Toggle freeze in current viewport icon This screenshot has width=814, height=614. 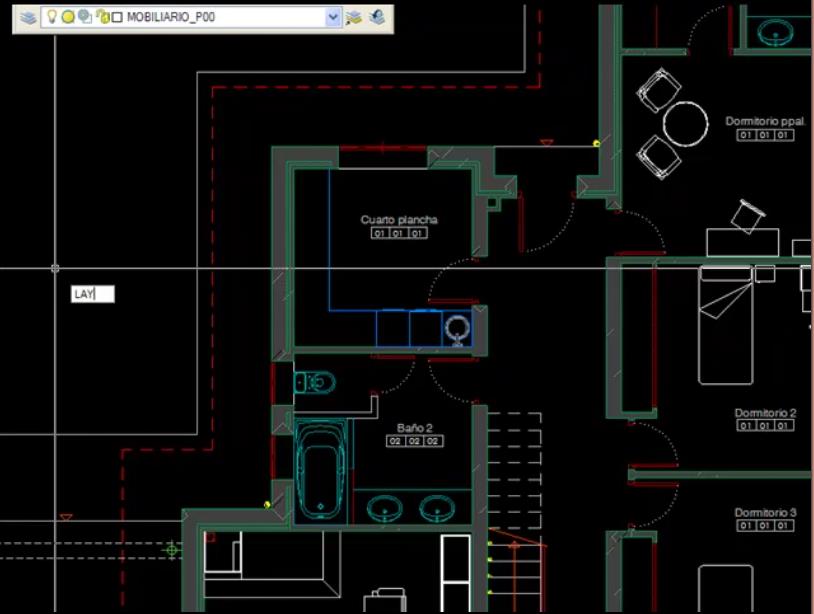pos(85,17)
